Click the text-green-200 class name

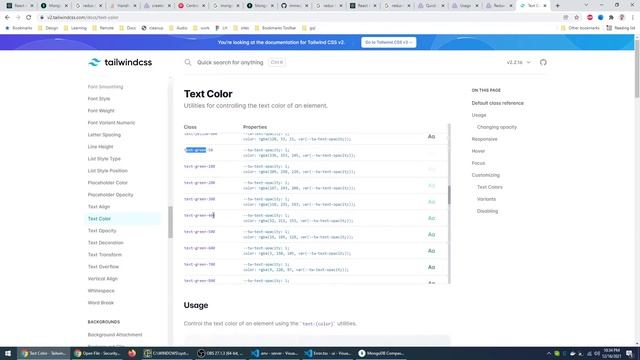200,183
